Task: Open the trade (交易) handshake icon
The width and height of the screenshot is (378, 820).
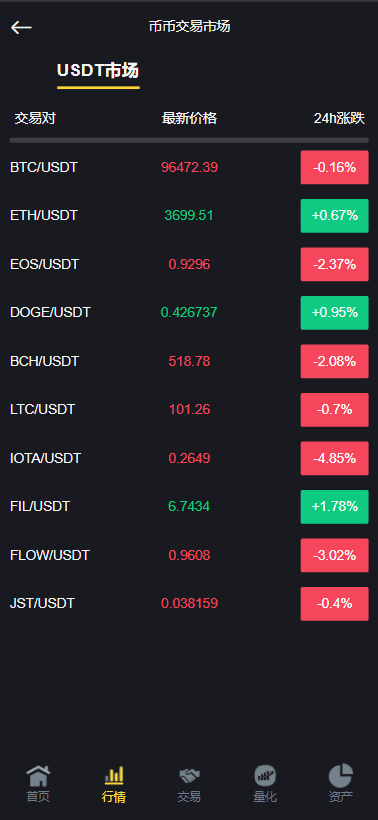Action: click(189, 776)
